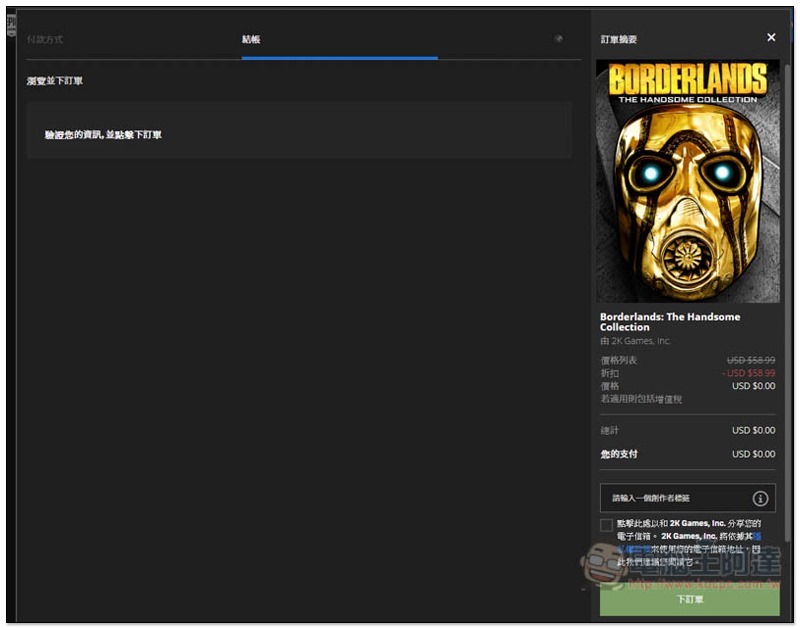Click the 總計 total USD $0.00 value
Screen dimensions: 800x630
[x=754, y=431]
